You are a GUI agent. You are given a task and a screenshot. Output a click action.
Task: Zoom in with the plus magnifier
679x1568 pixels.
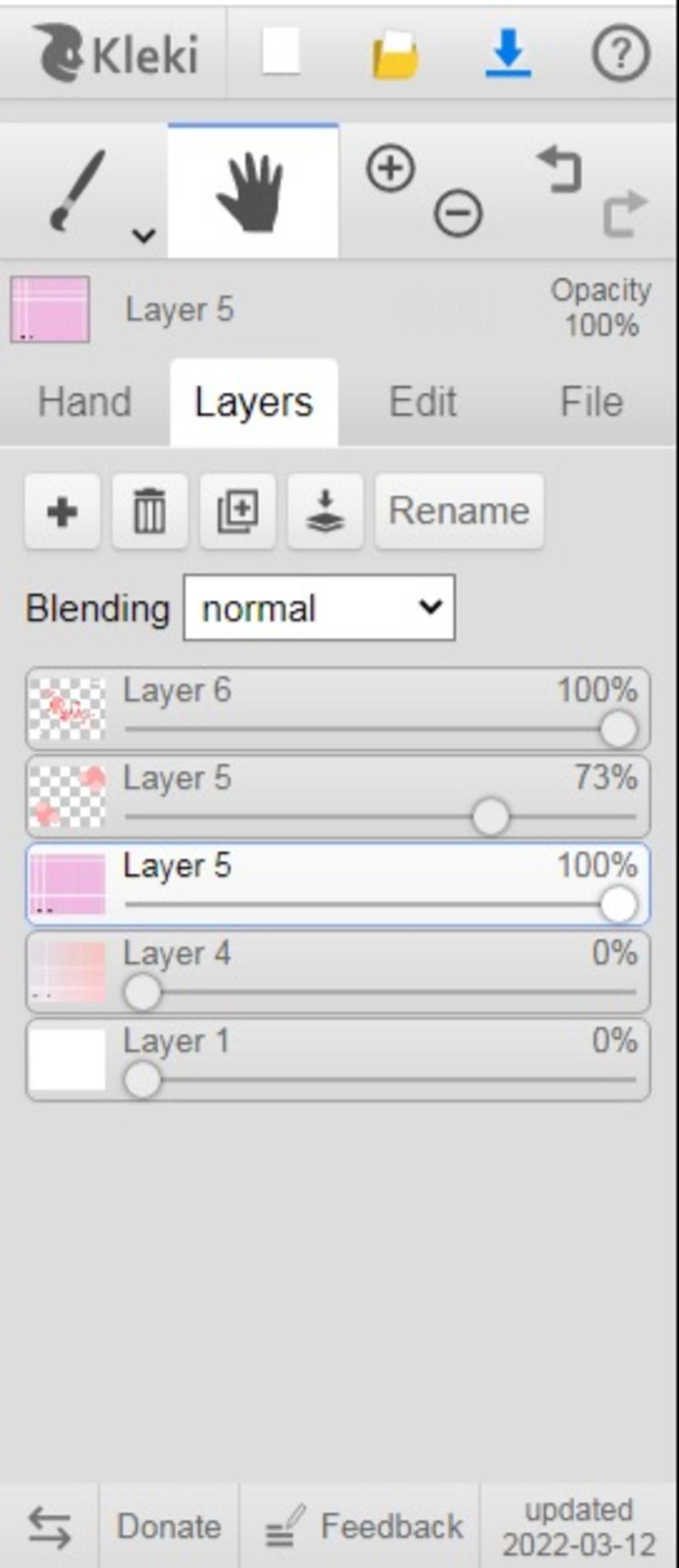tap(391, 168)
